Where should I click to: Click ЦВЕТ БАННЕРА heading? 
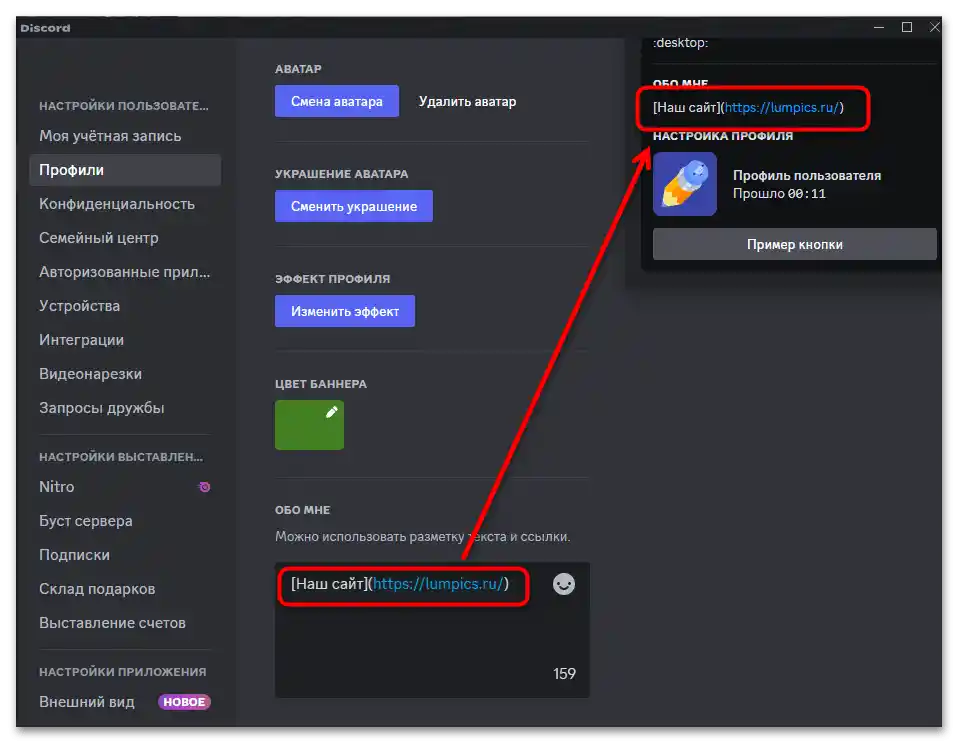[321, 384]
